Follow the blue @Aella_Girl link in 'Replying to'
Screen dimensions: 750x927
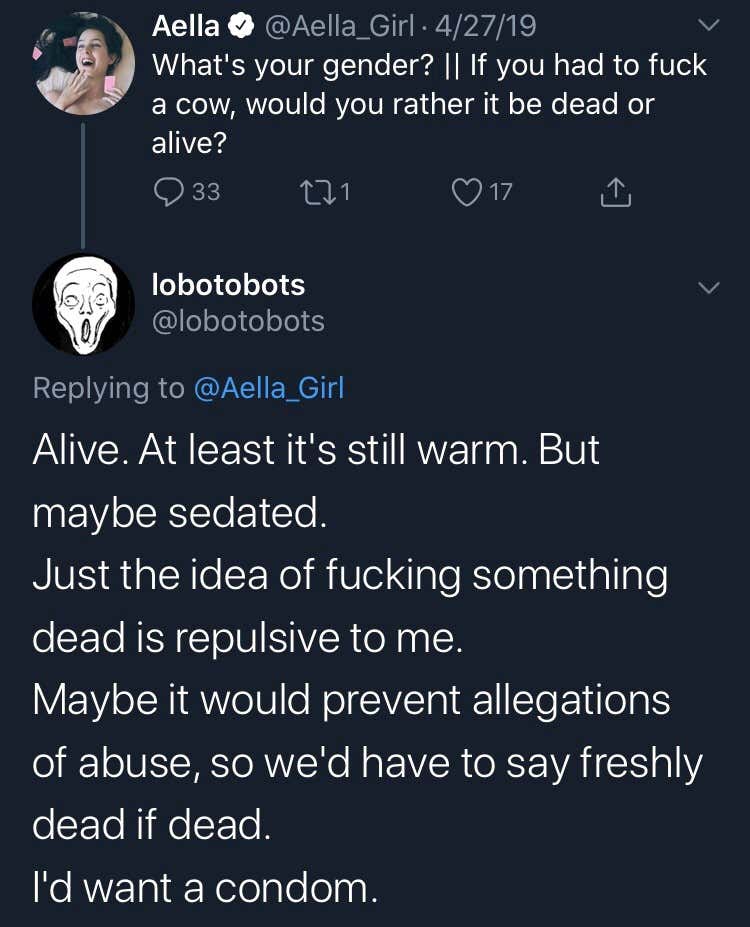tap(267, 387)
